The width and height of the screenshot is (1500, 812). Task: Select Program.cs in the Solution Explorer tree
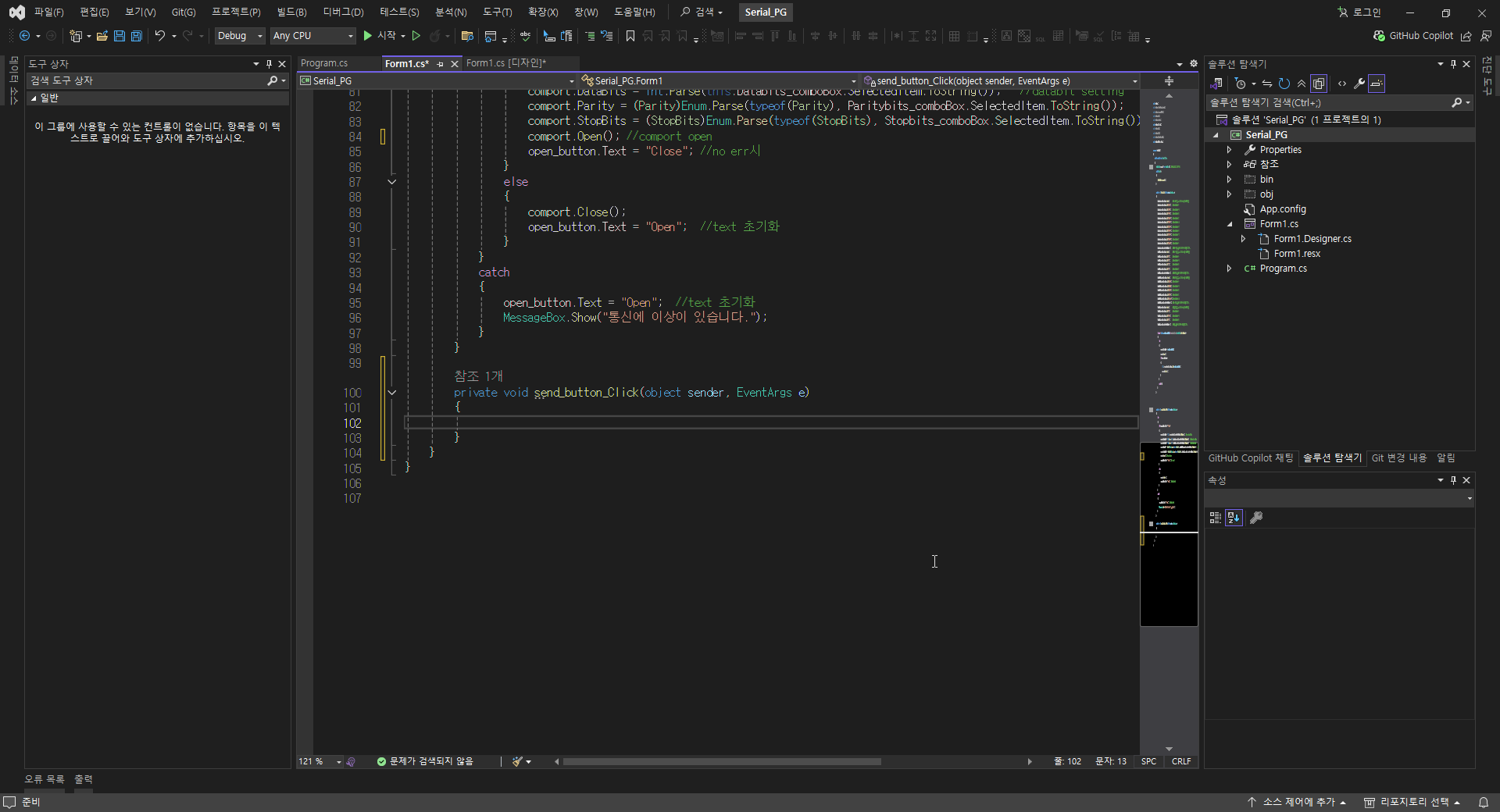1283,269
